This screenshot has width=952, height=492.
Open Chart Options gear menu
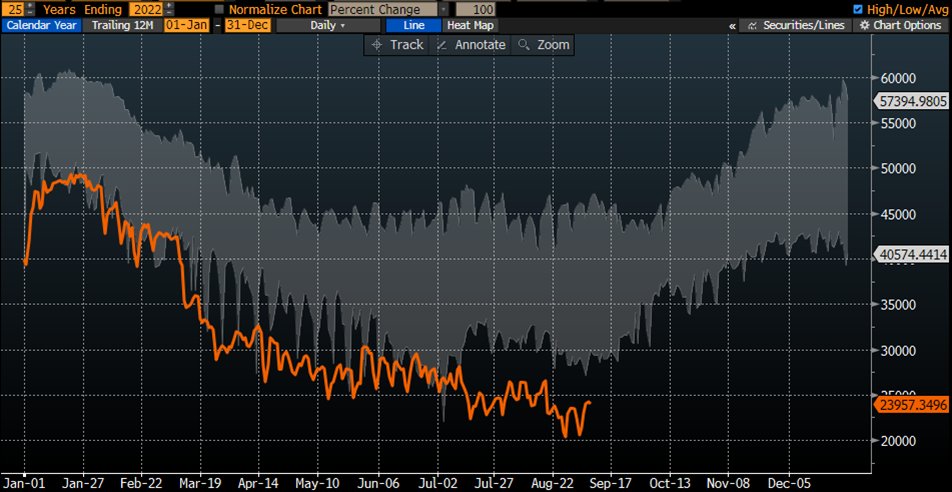pyautogui.click(x=900, y=25)
